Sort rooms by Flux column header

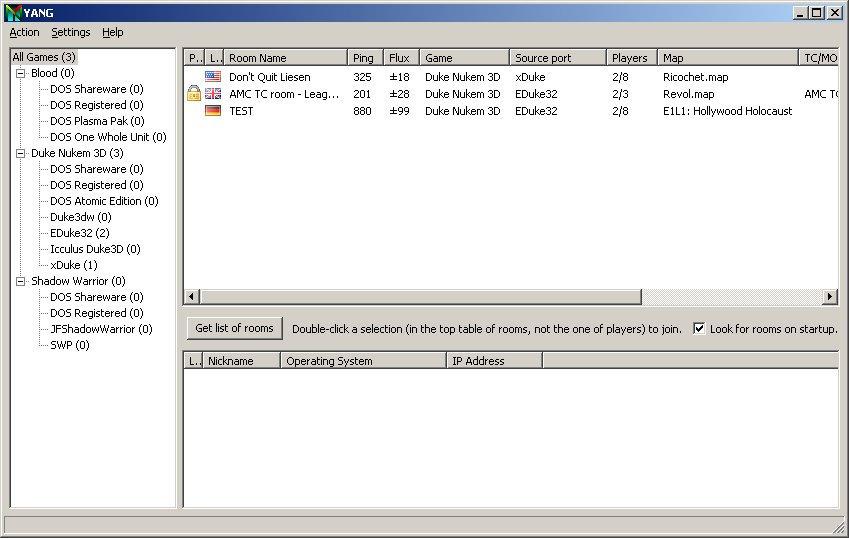401,58
